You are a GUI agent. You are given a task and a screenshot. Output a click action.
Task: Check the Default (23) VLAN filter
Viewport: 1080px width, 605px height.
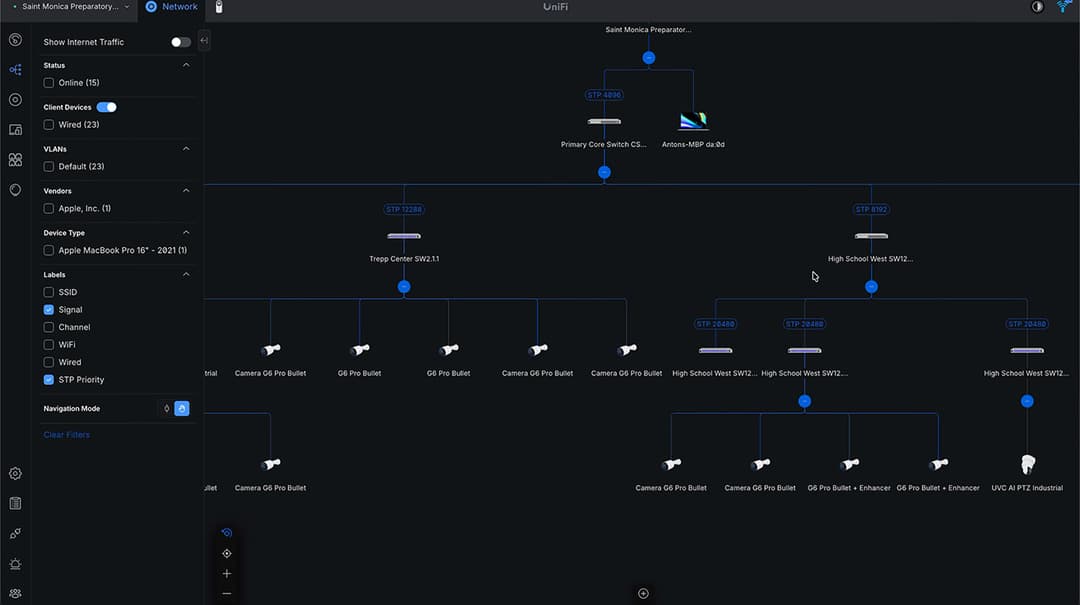pyautogui.click(x=49, y=166)
